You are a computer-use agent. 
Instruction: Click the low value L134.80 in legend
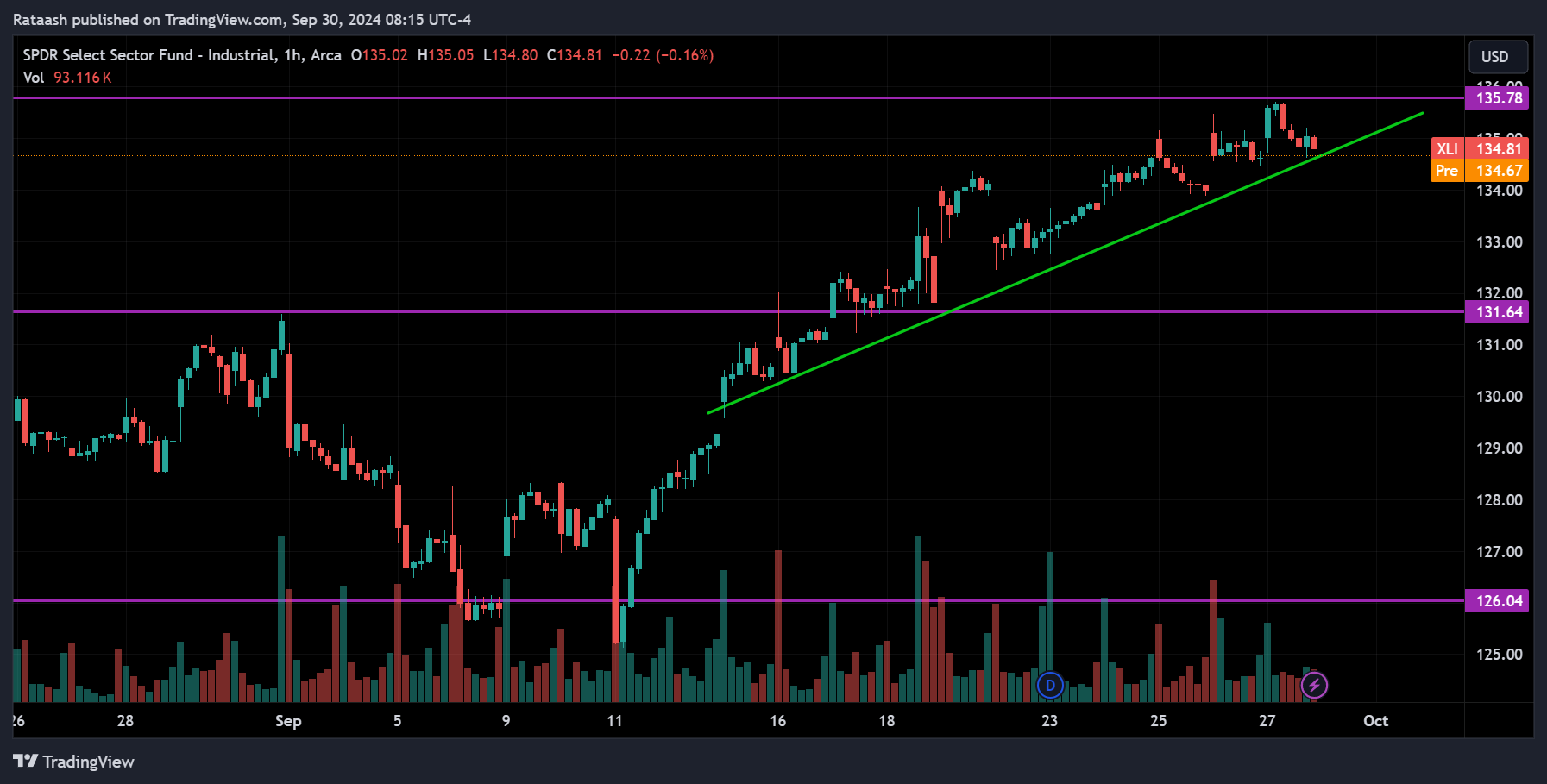(x=510, y=55)
